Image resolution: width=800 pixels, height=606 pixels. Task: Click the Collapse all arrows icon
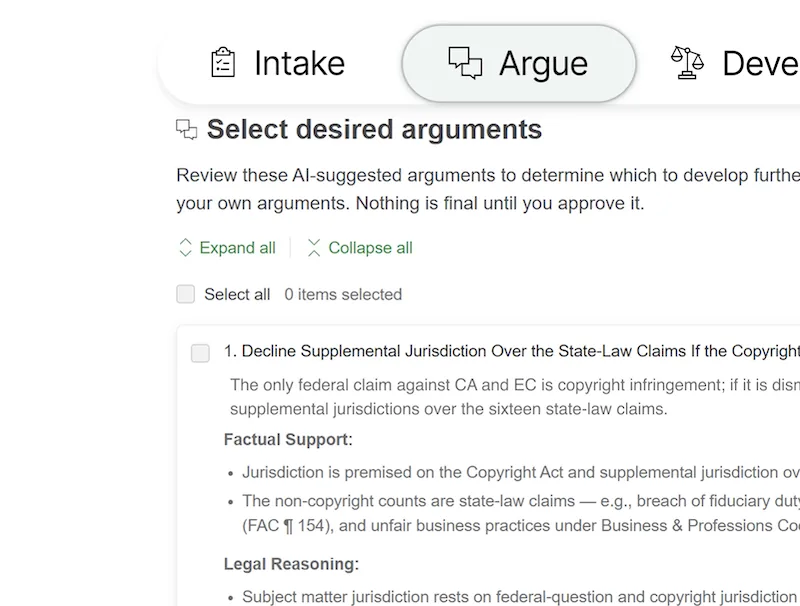pos(314,247)
